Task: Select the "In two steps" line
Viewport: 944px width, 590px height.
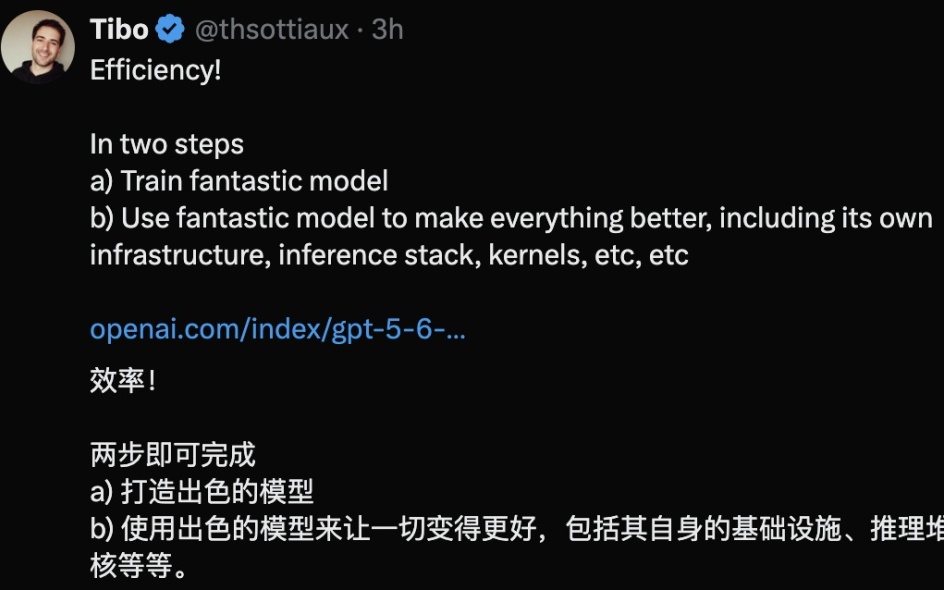Action: (x=167, y=144)
